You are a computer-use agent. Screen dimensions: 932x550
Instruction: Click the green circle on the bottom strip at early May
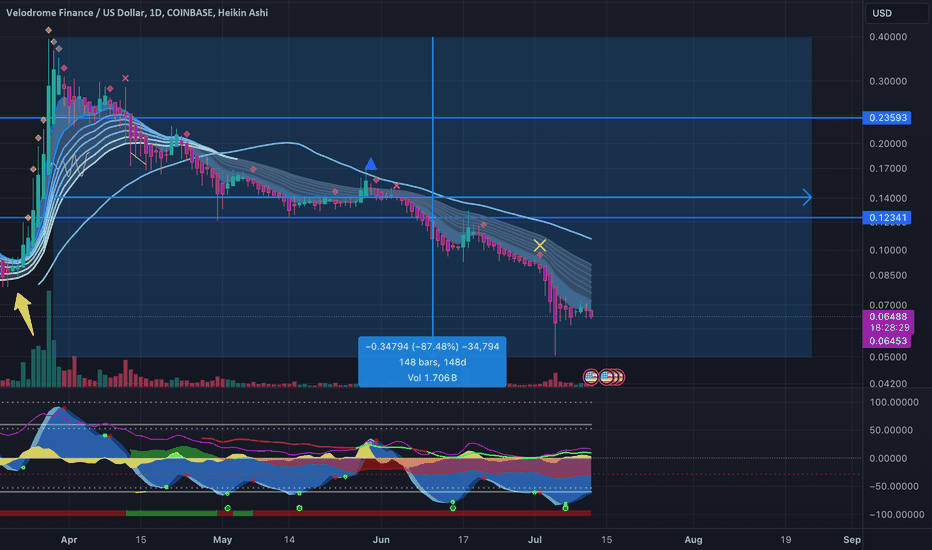(x=228, y=508)
